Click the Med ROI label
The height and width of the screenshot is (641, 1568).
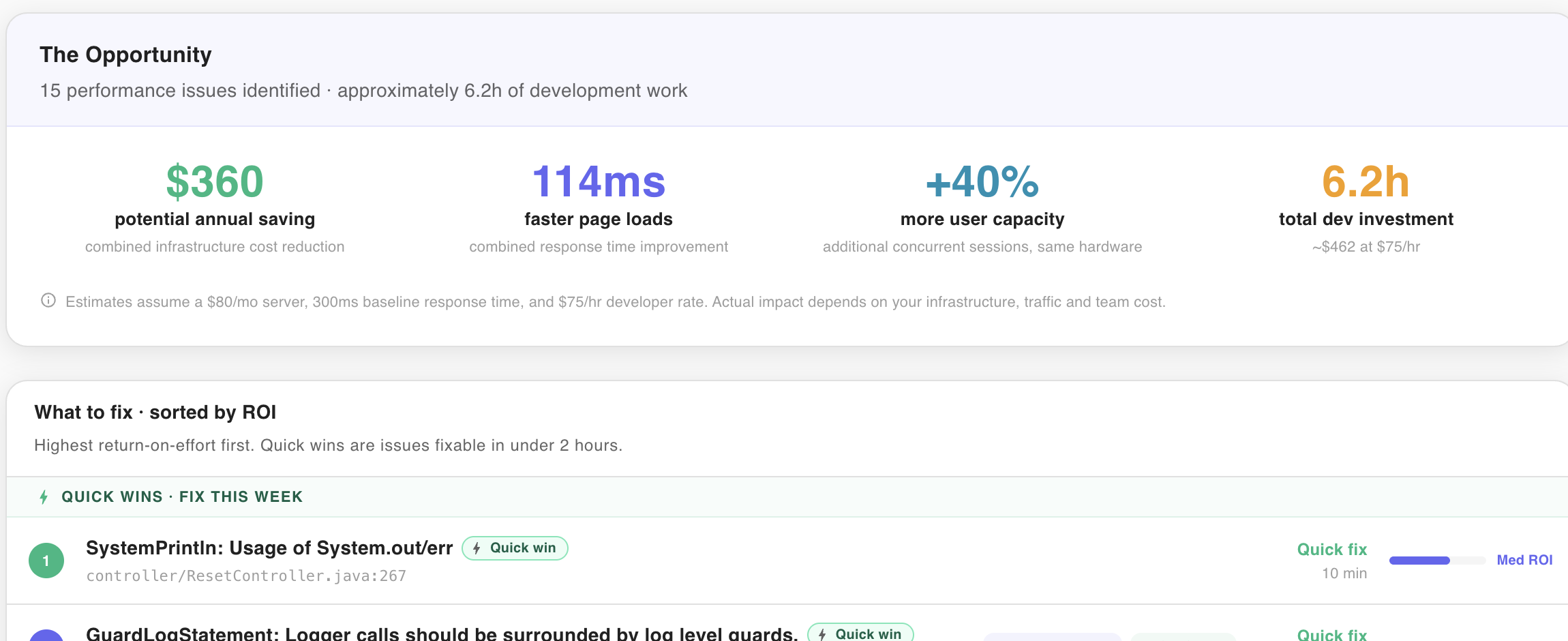point(1524,560)
